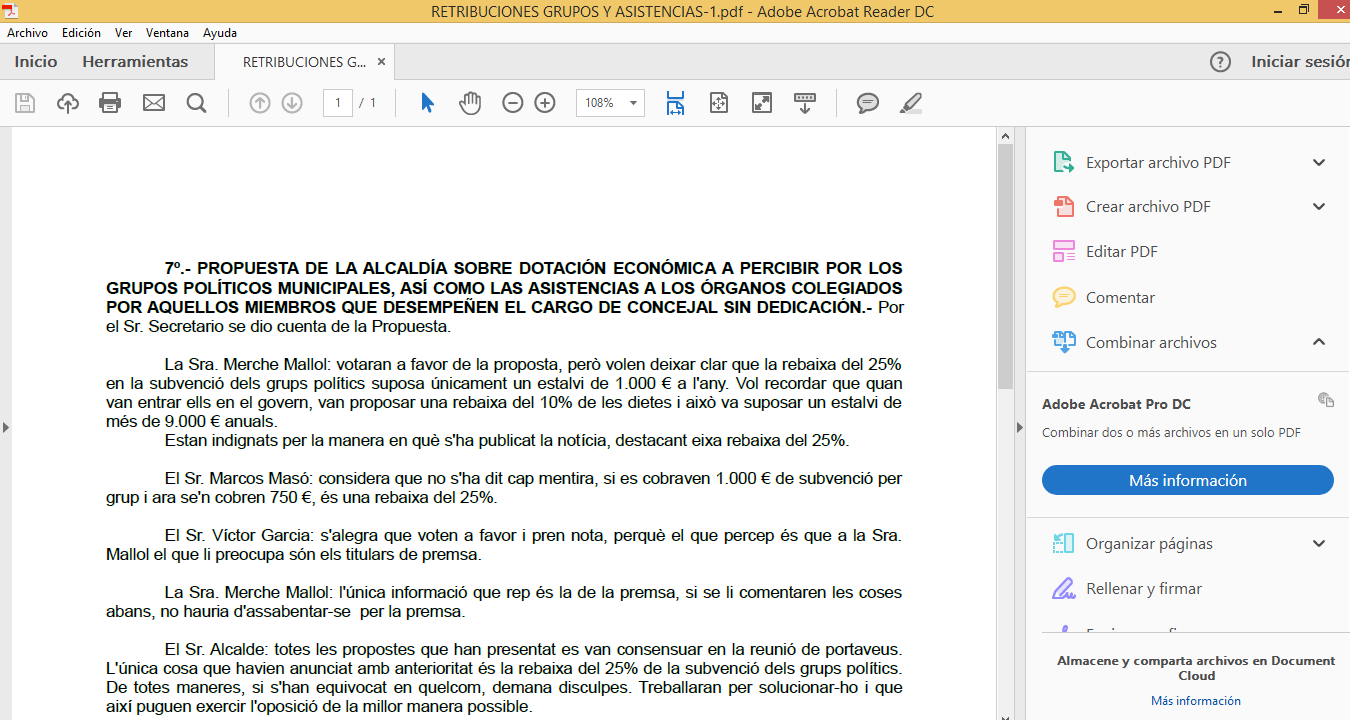Select the Hand pan tool
The image size is (1350, 720).
[x=470, y=103]
